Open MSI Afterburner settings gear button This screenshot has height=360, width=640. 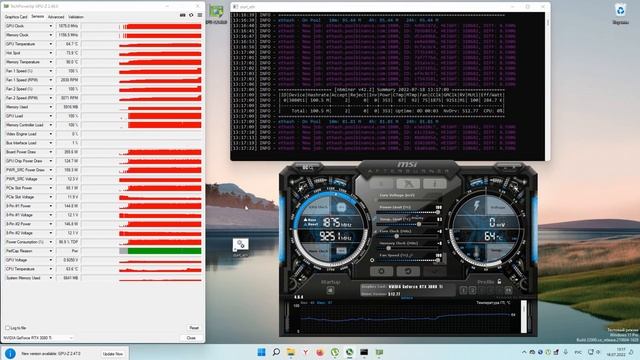click(x=381, y=271)
